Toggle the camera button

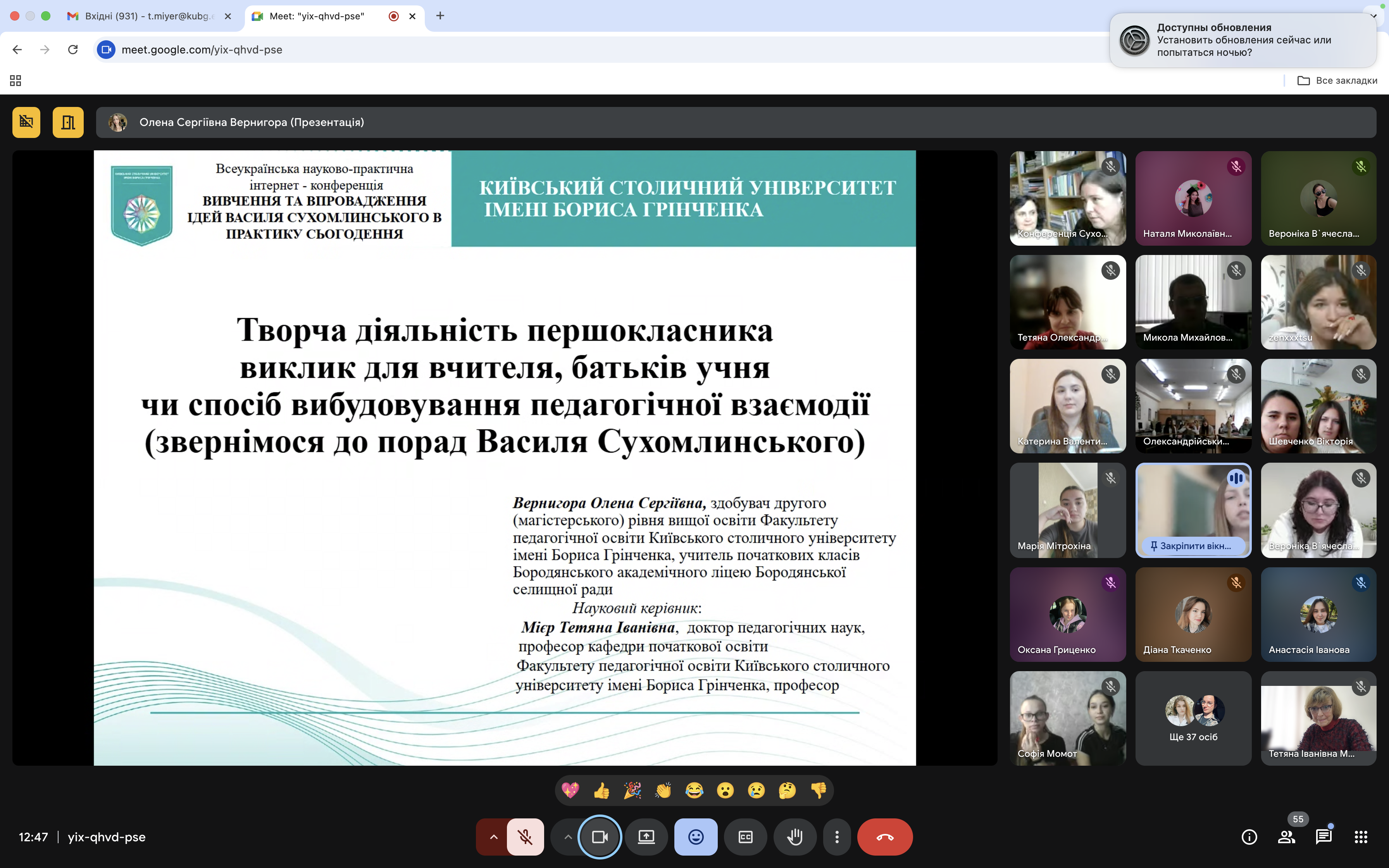click(600, 837)
